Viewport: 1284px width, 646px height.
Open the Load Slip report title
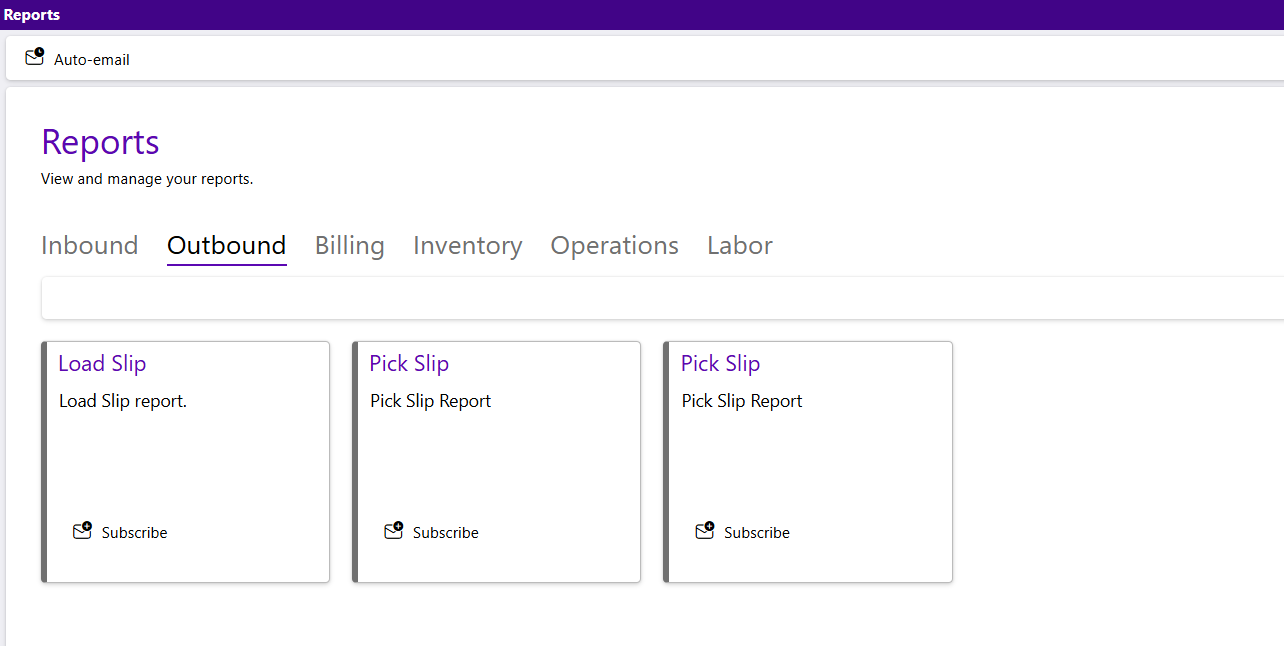[102, 364]
